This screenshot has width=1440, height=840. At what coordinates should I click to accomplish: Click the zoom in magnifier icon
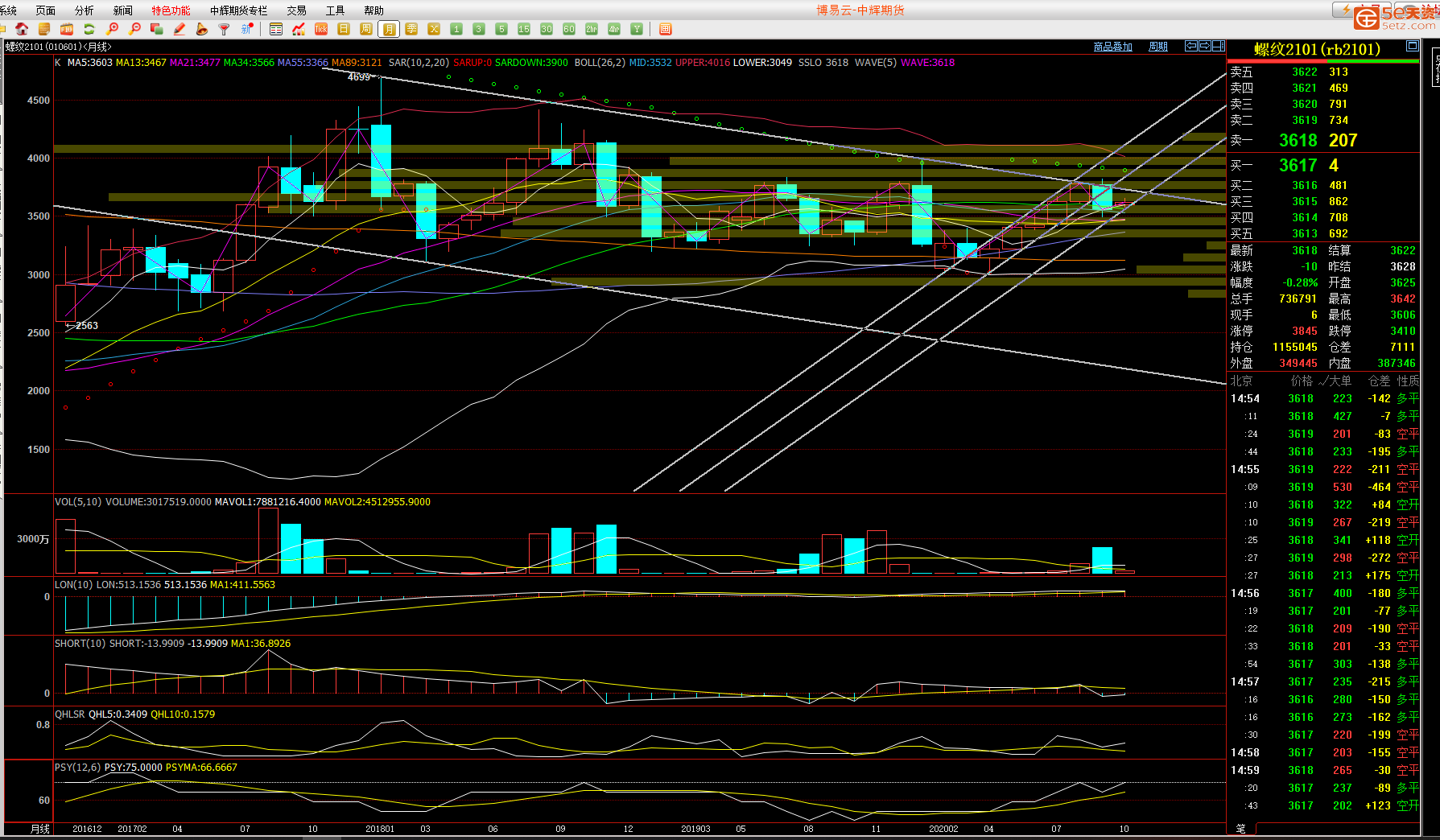tap(112, 29)
